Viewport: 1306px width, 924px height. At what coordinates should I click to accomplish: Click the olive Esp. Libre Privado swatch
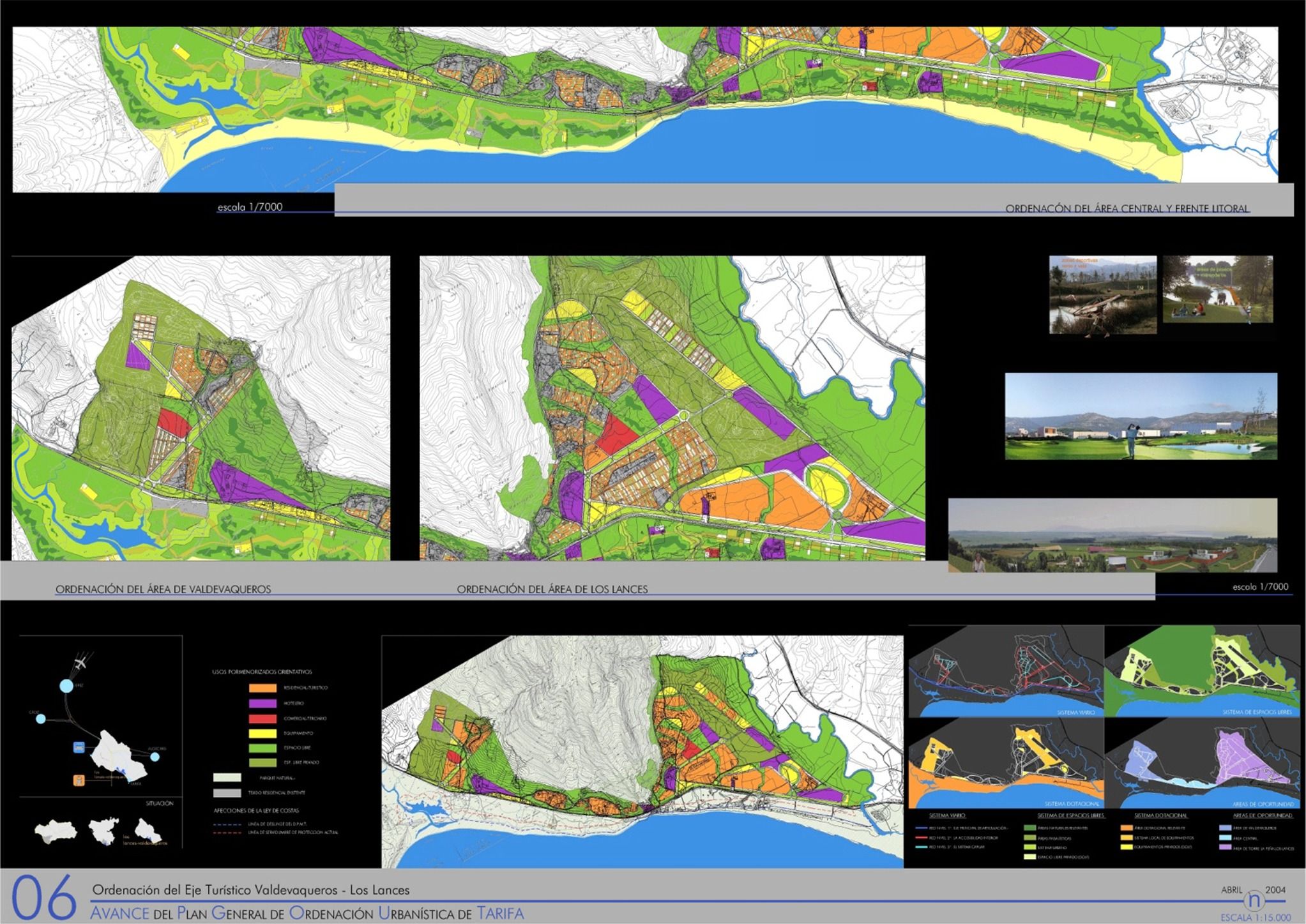click(x=262, y=762)
